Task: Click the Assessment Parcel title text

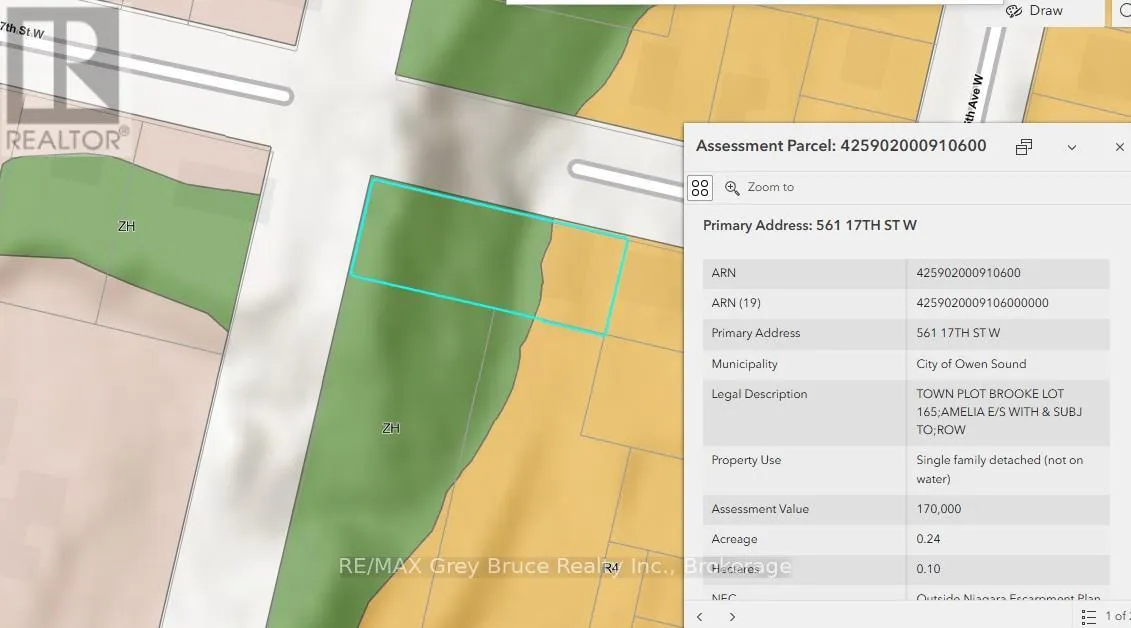Action: click(x=841, y=146)
